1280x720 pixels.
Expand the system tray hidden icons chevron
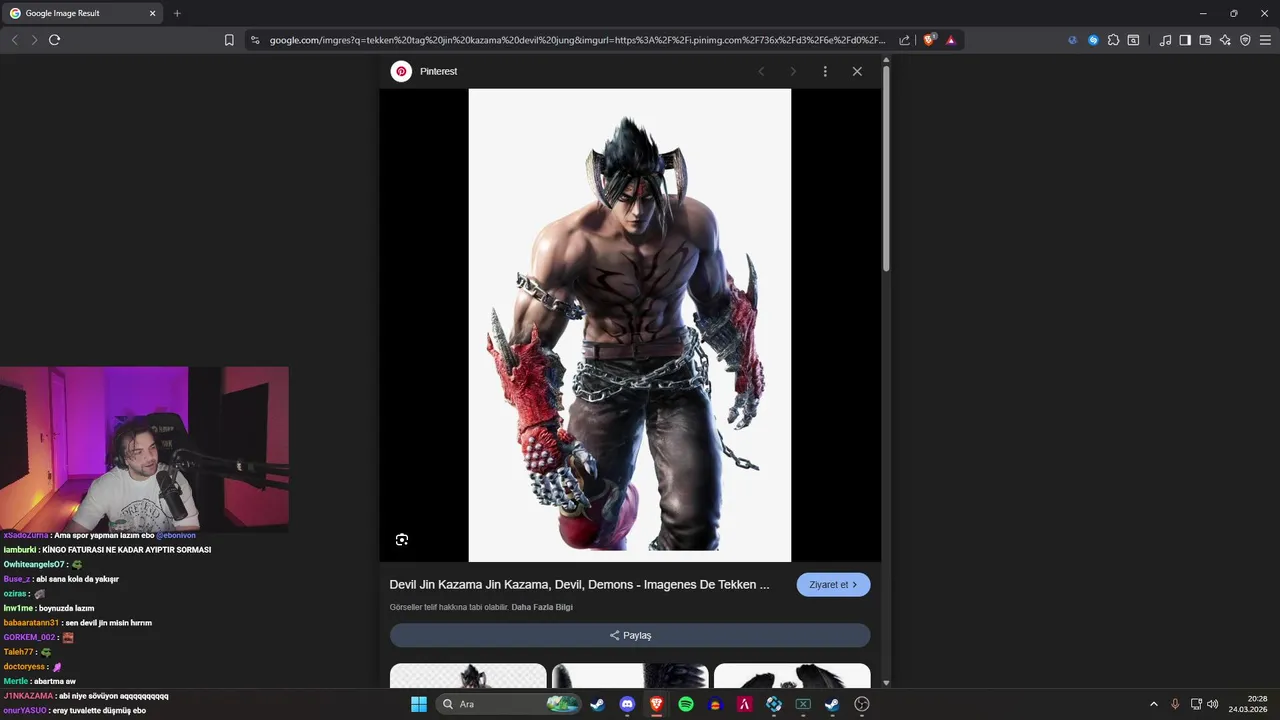tap(1154, 704)
